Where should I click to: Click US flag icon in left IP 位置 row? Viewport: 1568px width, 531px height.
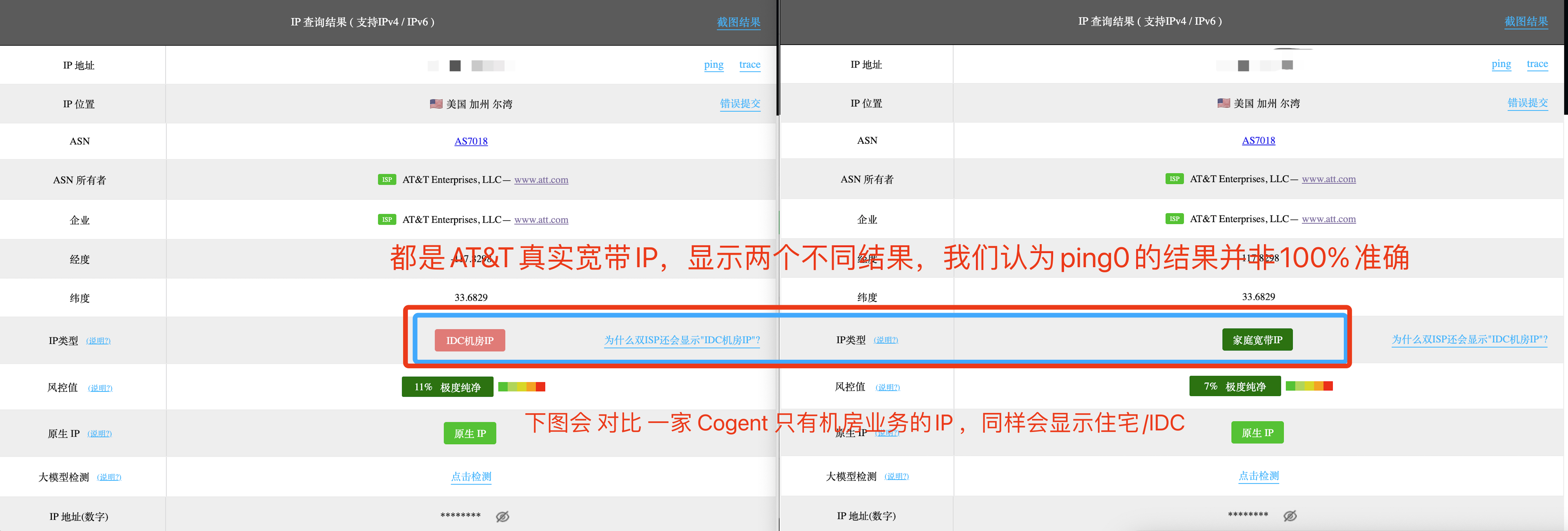pyautogui.click(x=436, y=104)
